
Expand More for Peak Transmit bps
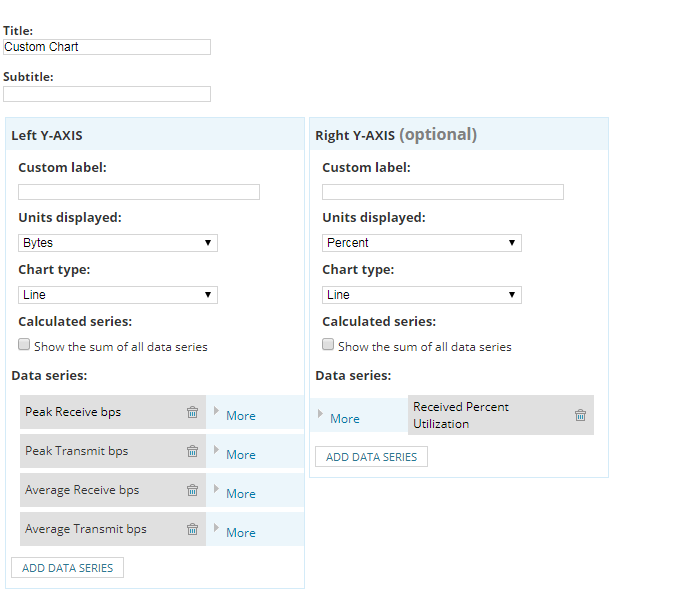(x=240, y=454)
